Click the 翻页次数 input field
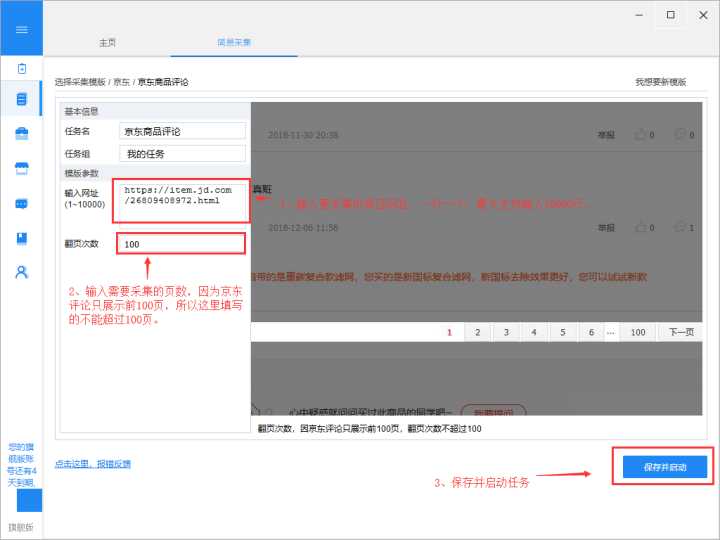 181,244
